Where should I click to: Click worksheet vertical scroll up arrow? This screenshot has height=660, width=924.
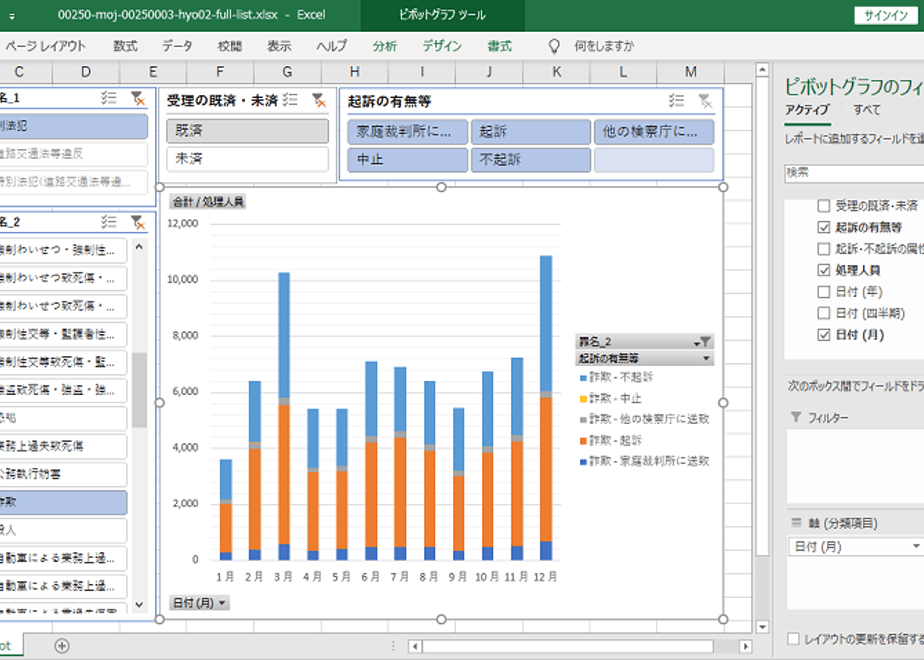click(x=762, y=70)
